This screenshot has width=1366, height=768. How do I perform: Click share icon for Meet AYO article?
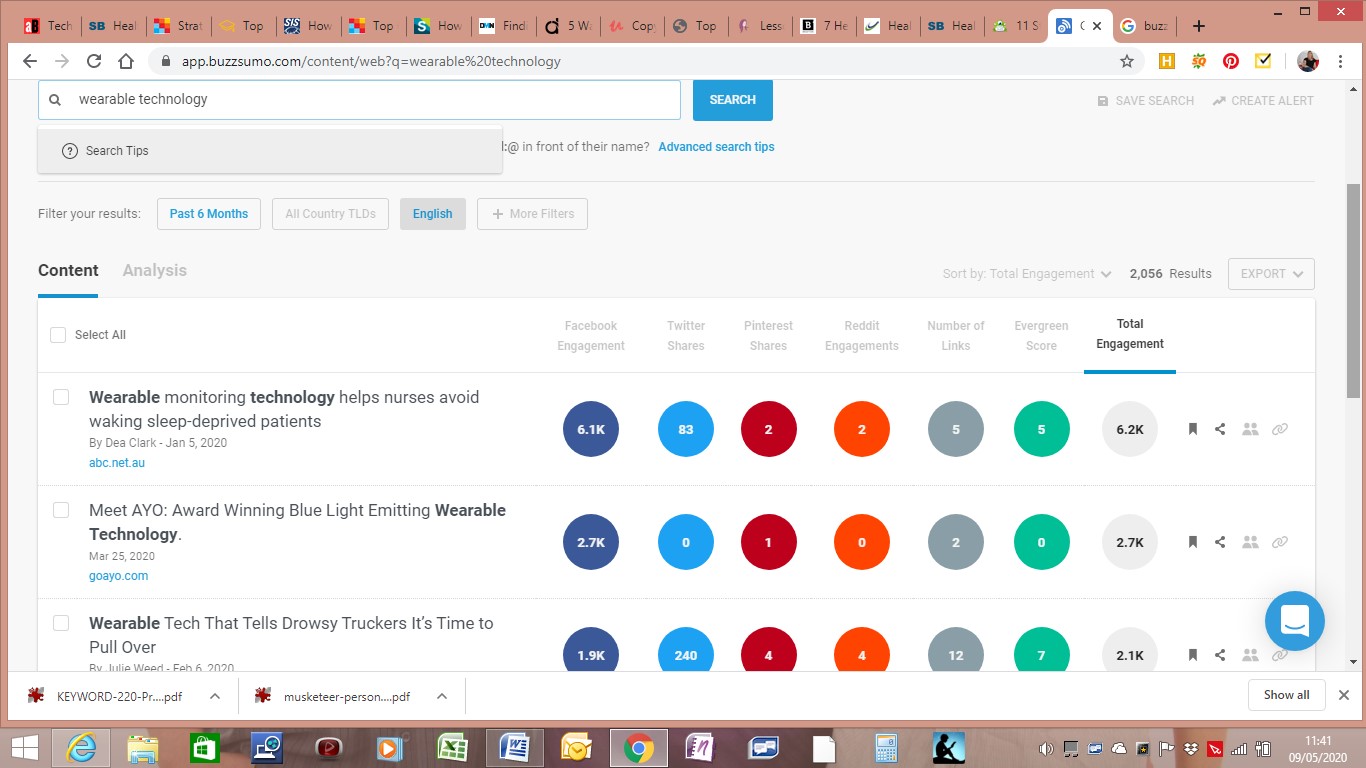click(x=1220, y=542)
